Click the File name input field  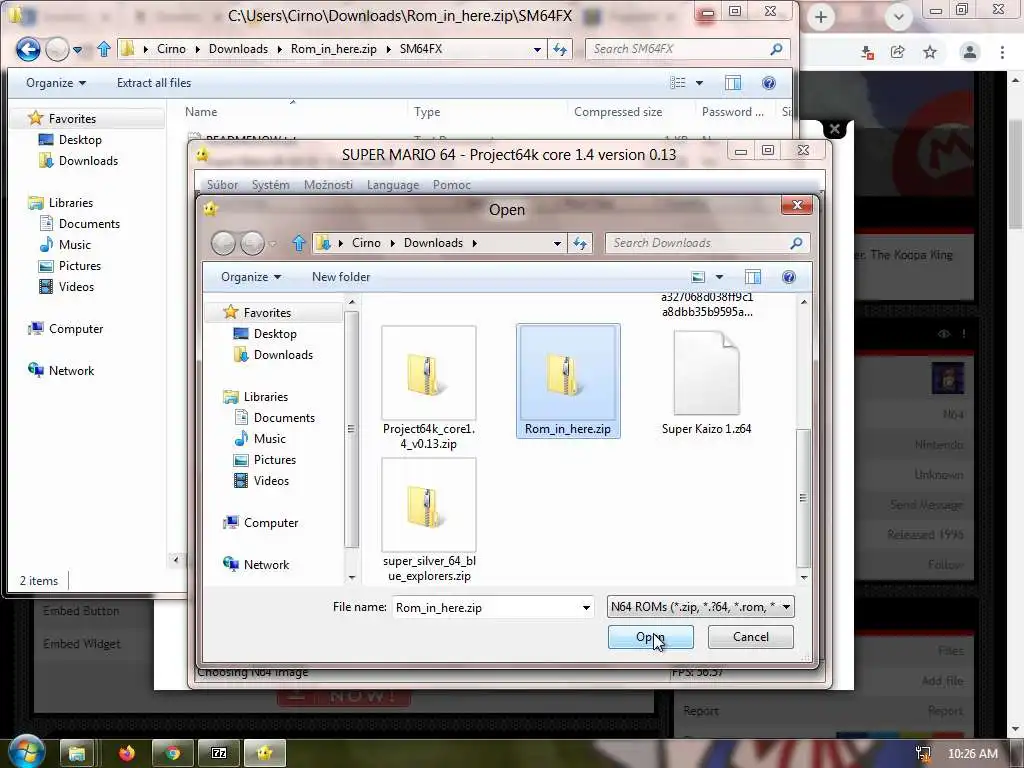click(486, 607)
